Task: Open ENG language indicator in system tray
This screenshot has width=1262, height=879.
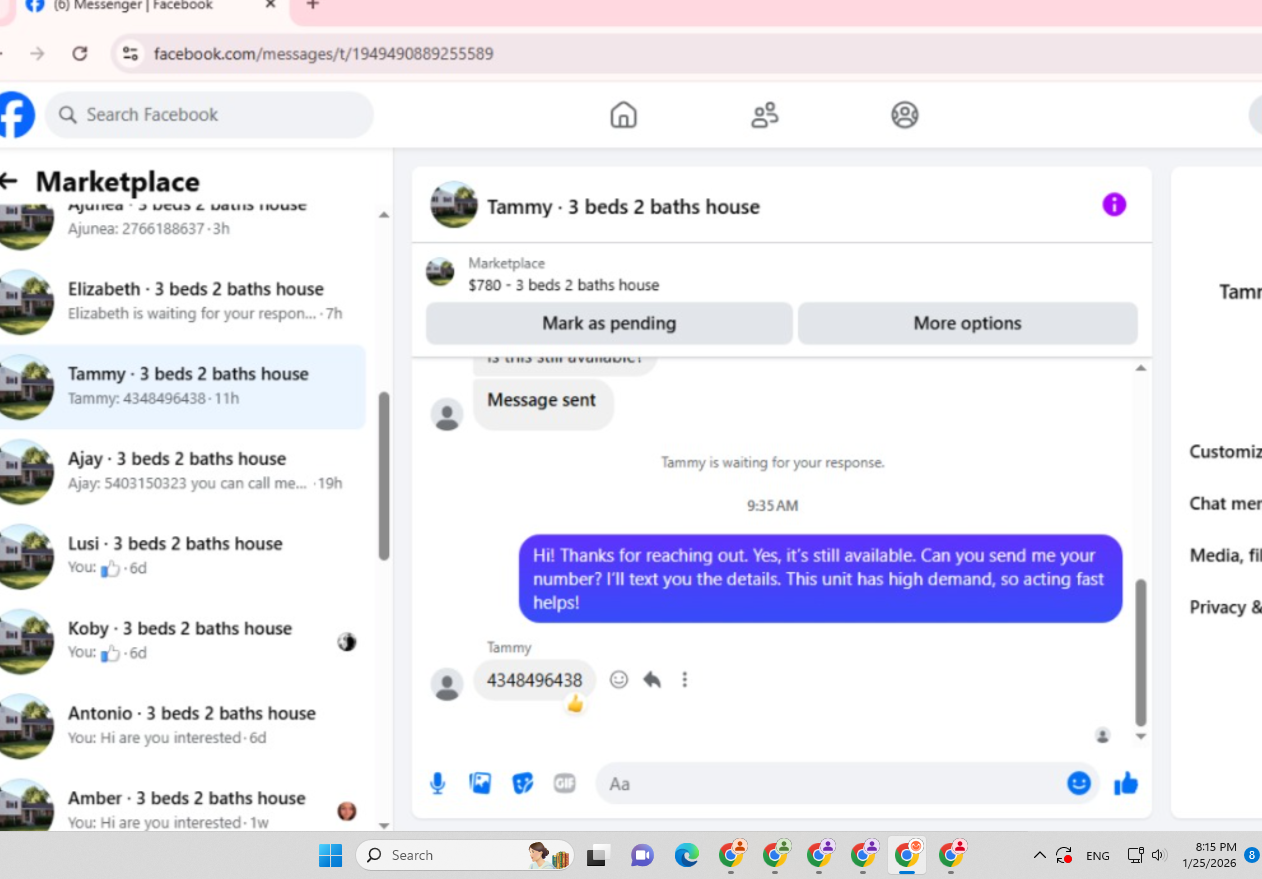Action: click(1098, 855)
